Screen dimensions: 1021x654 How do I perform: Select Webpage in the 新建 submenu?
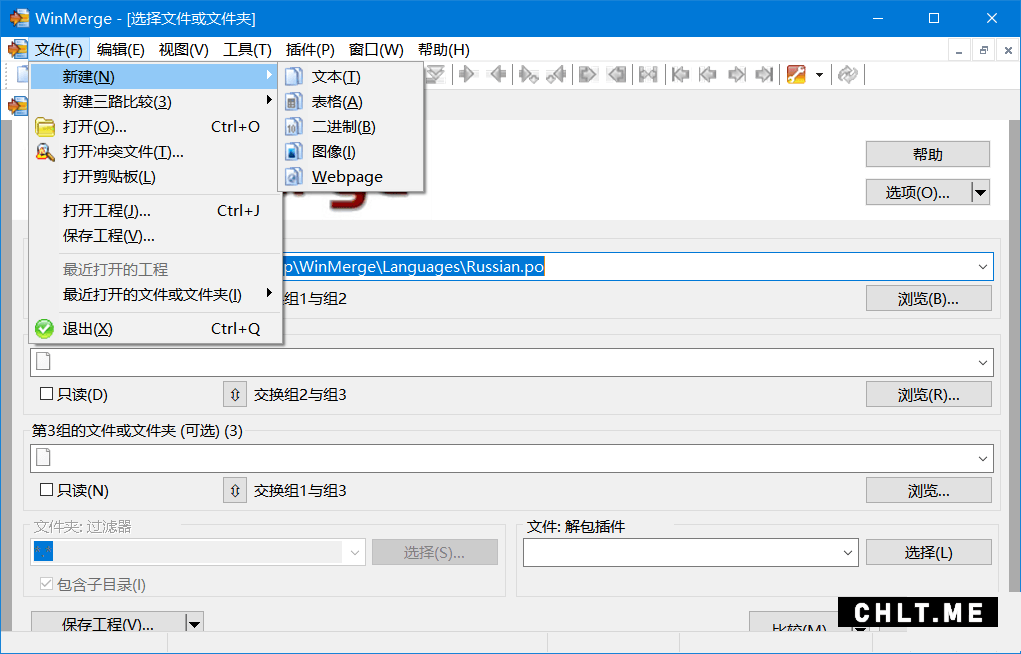point(351,177)
